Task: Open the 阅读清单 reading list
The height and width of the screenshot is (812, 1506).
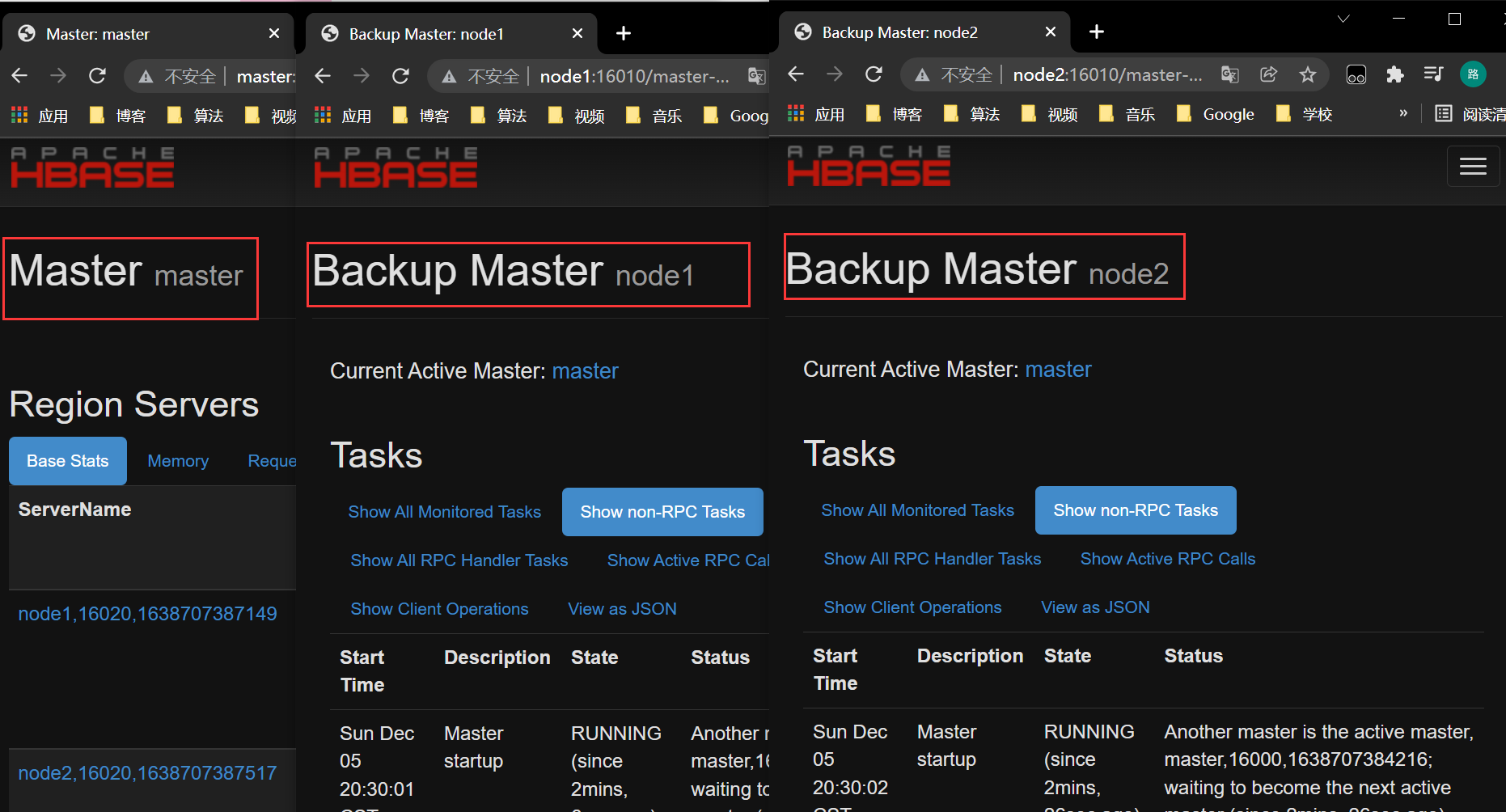Action: (x=1470, y=114)
